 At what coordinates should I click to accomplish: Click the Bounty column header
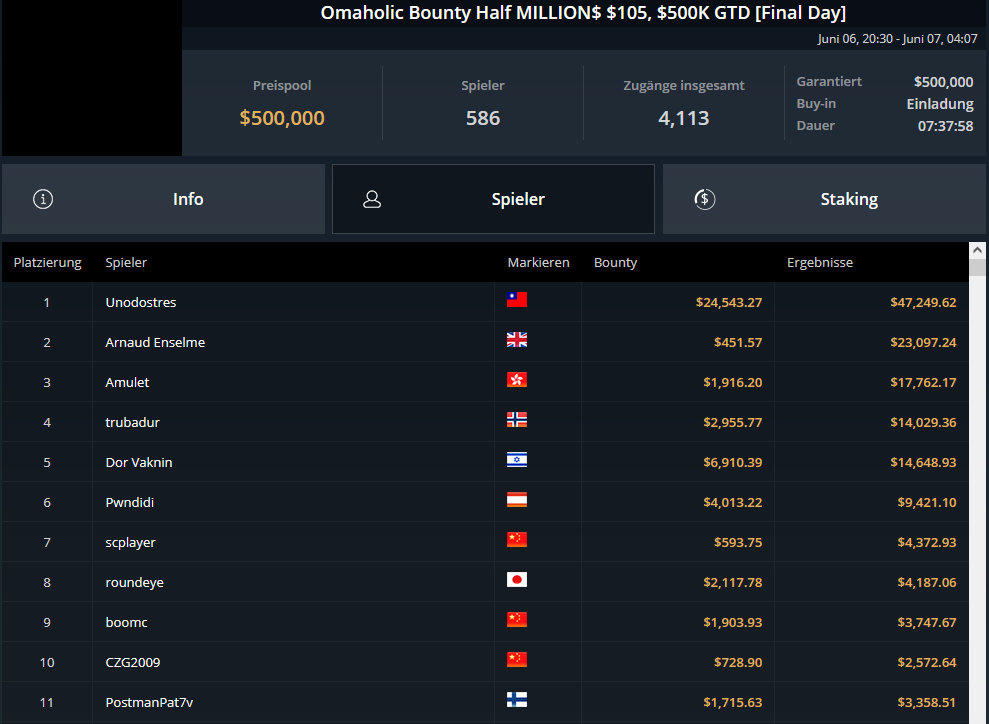click(615, 262)
